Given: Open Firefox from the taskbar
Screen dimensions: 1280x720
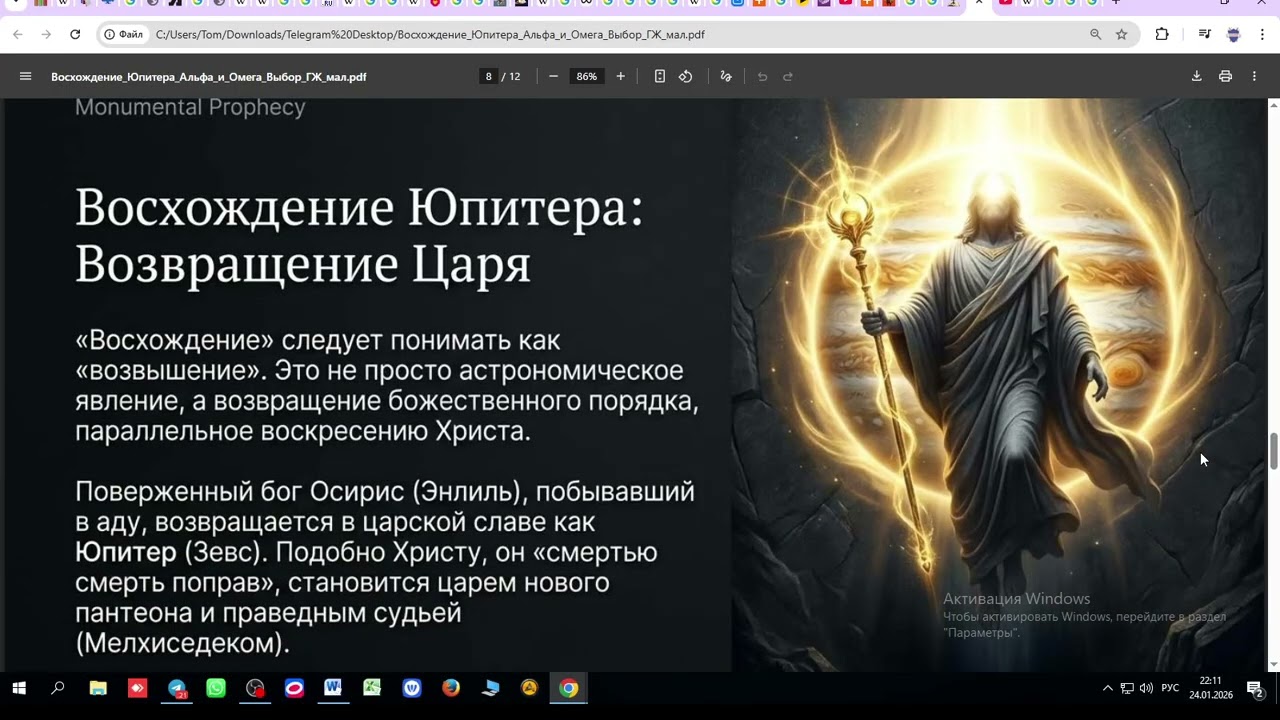Looking at the screenshot, I should coord(451,688).
